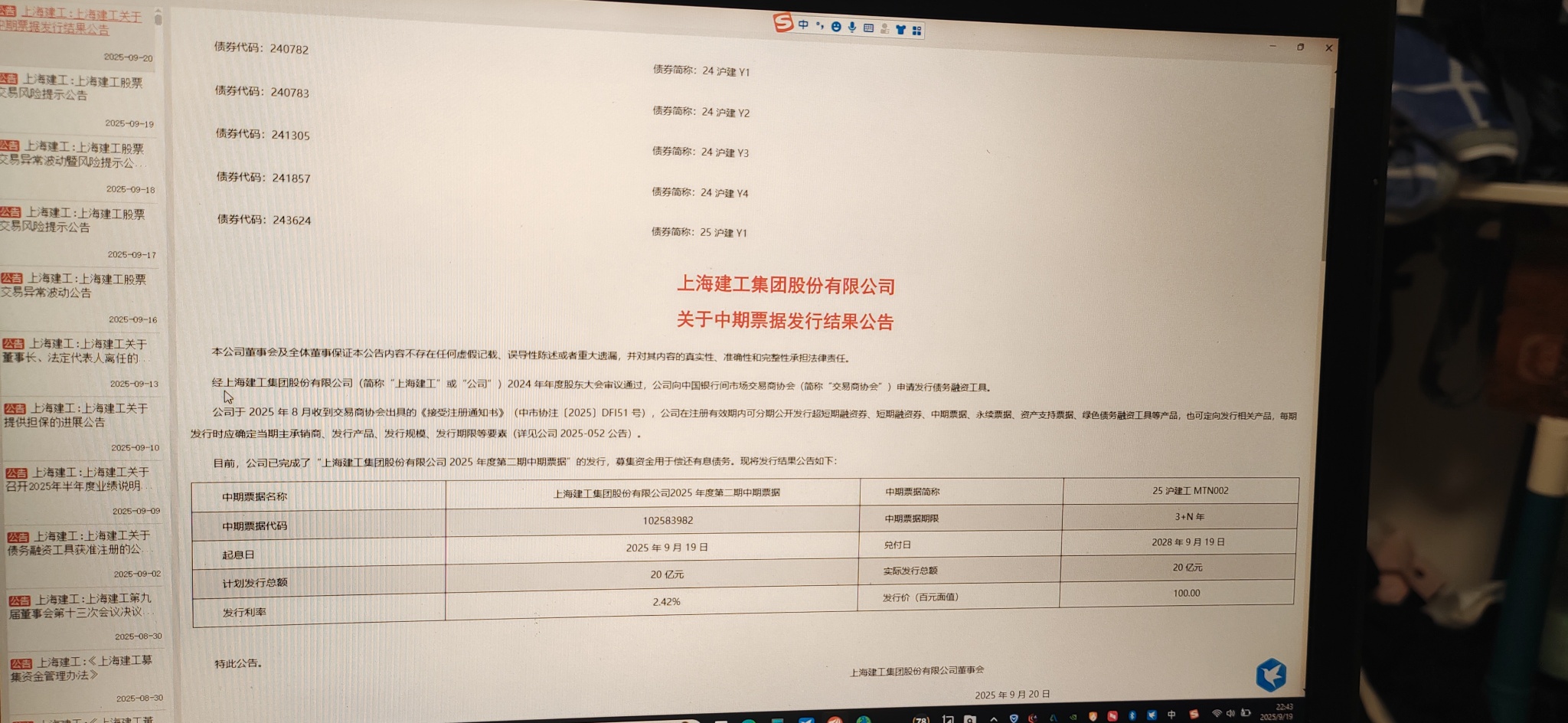Open the 第九届董事会第十三次会议决议 item
Viewport: 1568px width, 723px height.
click(x=83, y=605)
